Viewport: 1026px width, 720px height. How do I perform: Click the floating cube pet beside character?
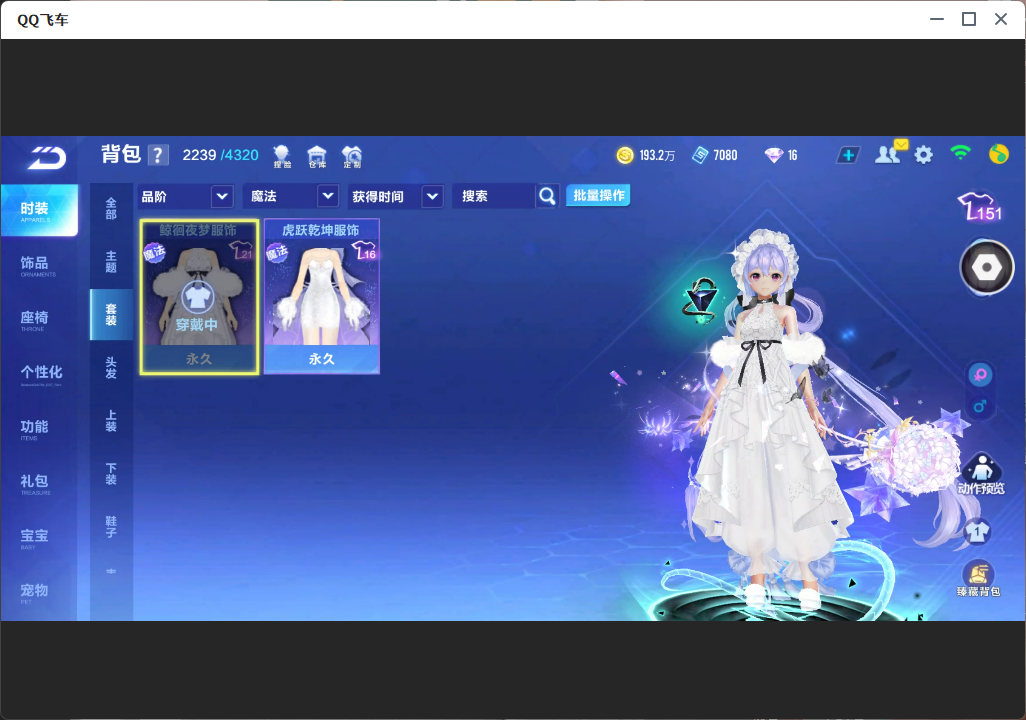(701, 302)
